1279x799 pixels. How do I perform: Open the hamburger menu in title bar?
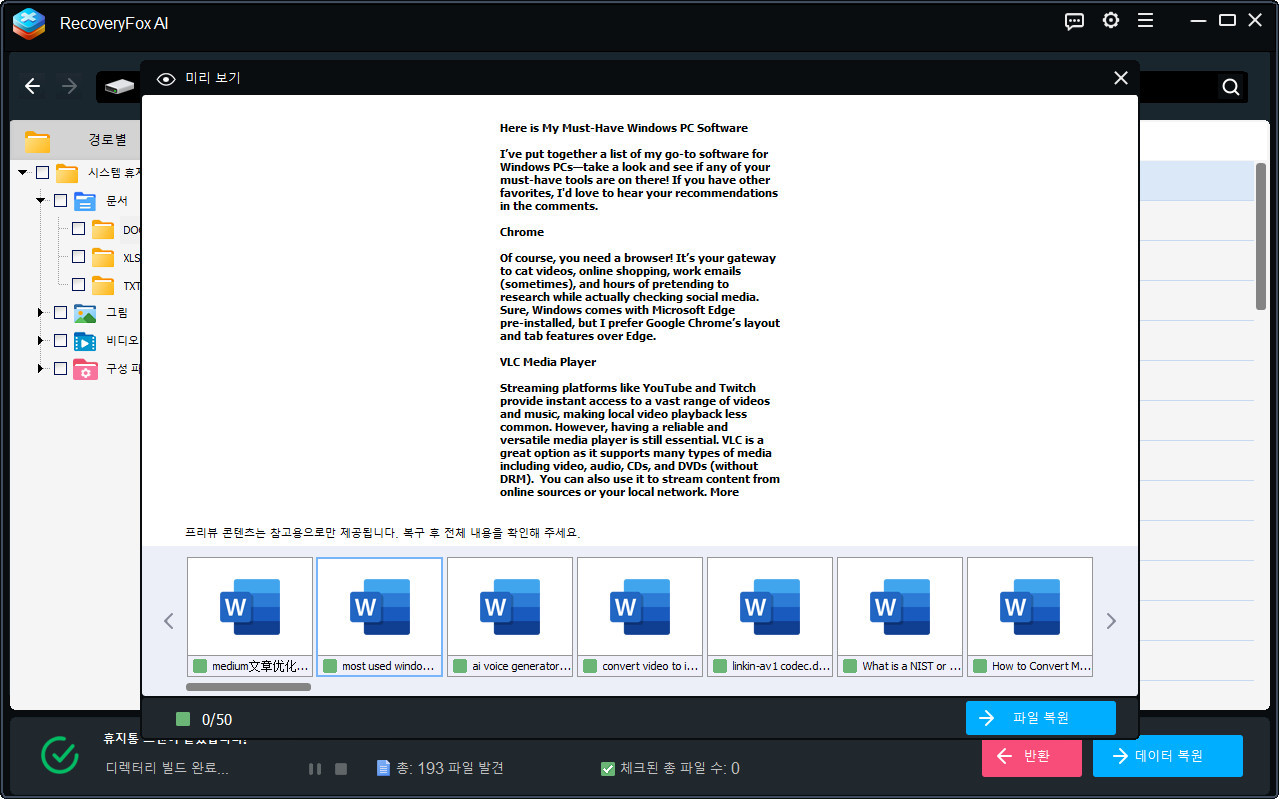pos(1146,21)
